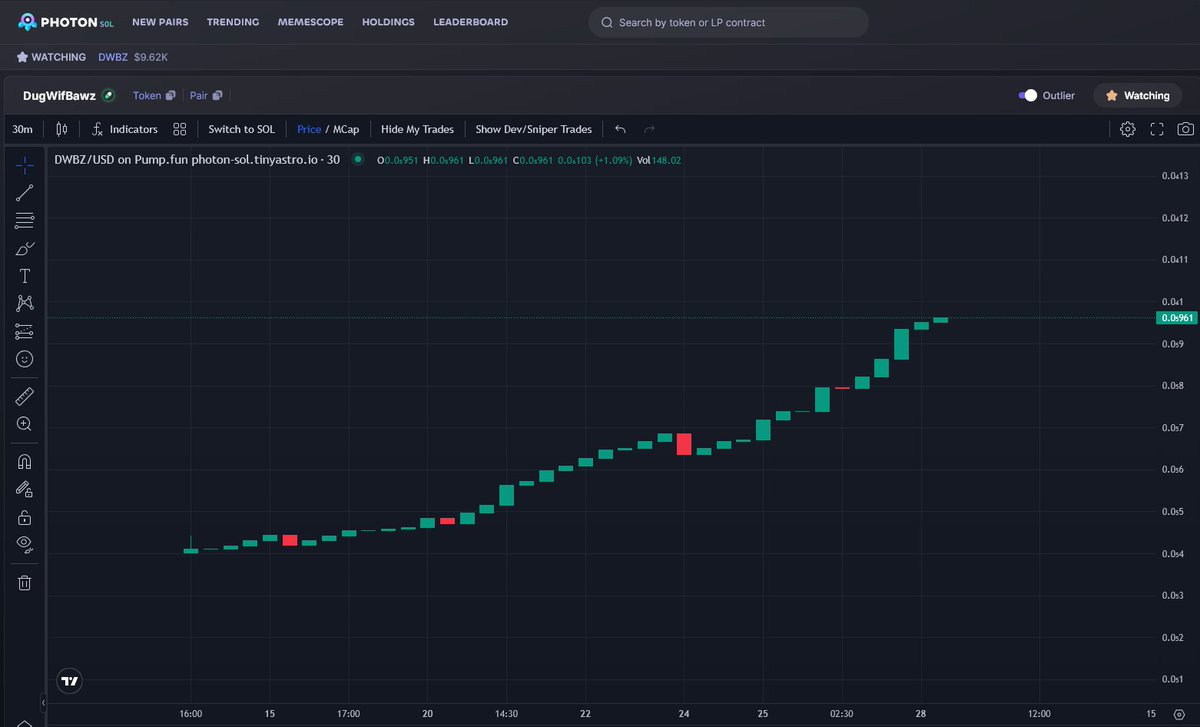
Task: Take a chart snapshot with camera
Action: point(1185,129)
